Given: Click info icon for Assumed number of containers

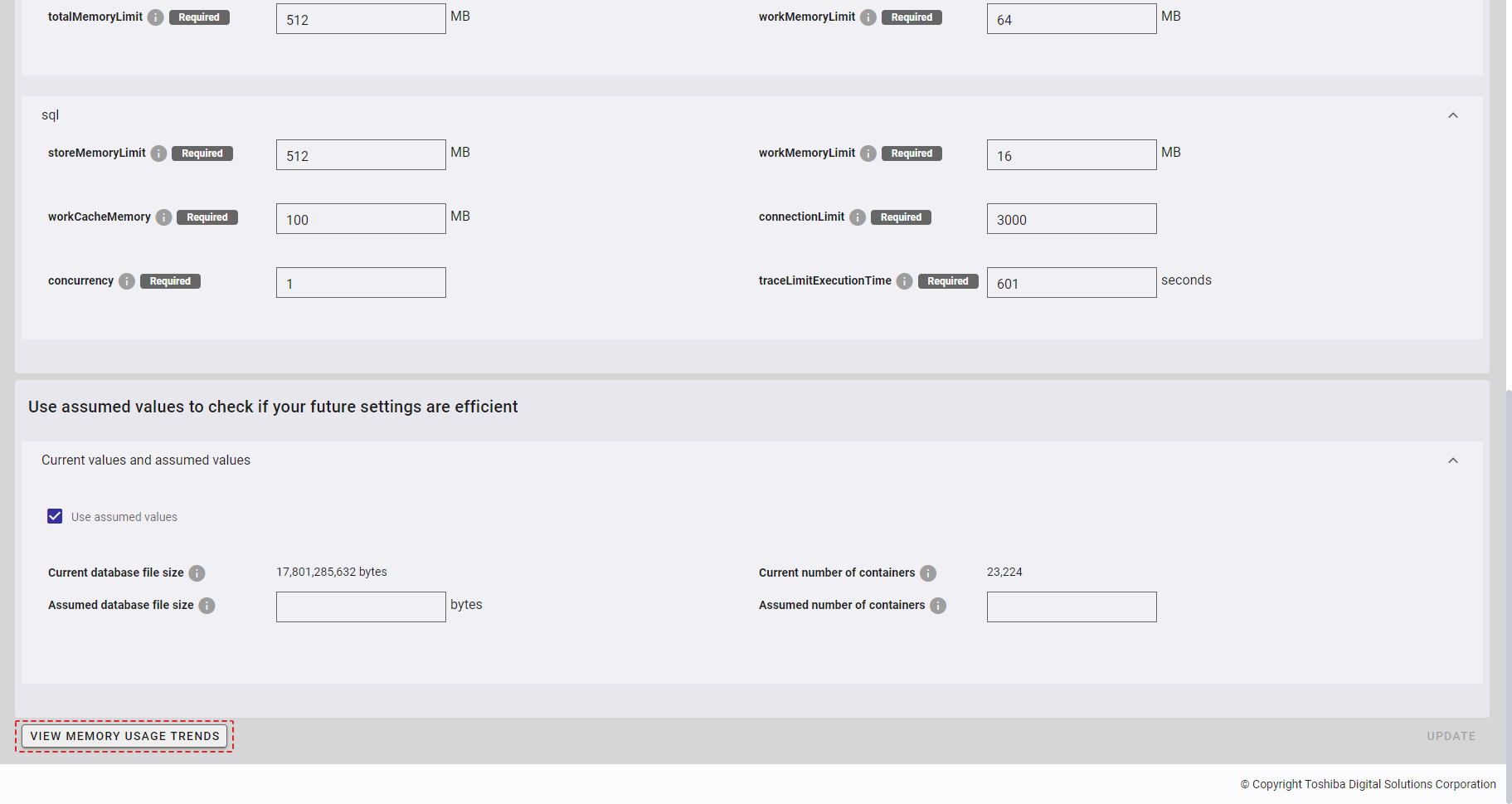Looking at the screenshot, I should [938, 606].
